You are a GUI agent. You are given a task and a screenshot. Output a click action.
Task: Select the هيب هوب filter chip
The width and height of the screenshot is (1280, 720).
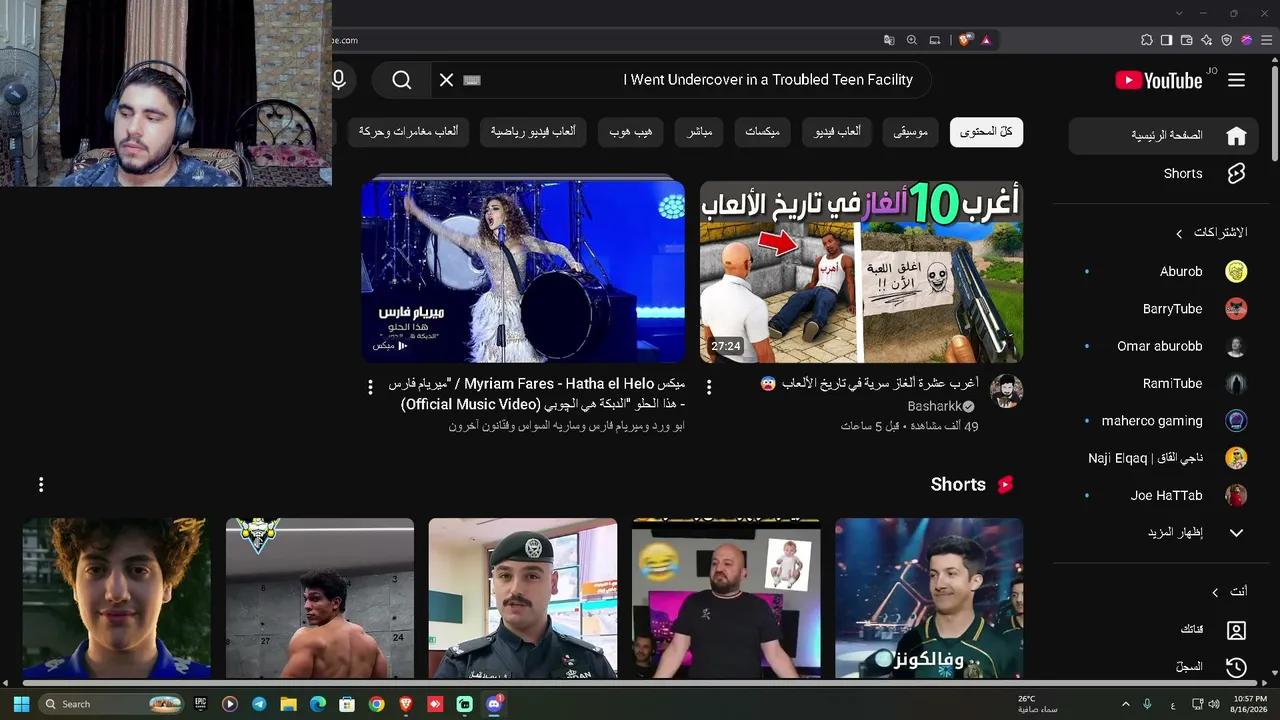(x=631, y=132)
